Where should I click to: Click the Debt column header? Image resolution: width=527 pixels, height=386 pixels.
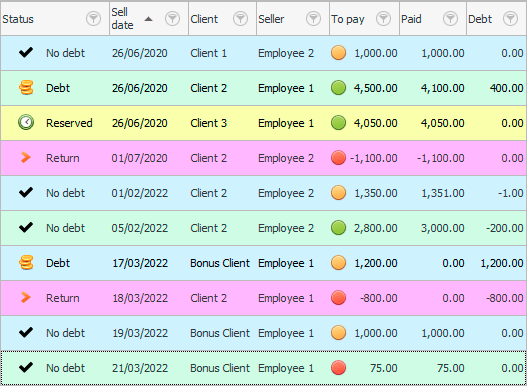[497, 19]
